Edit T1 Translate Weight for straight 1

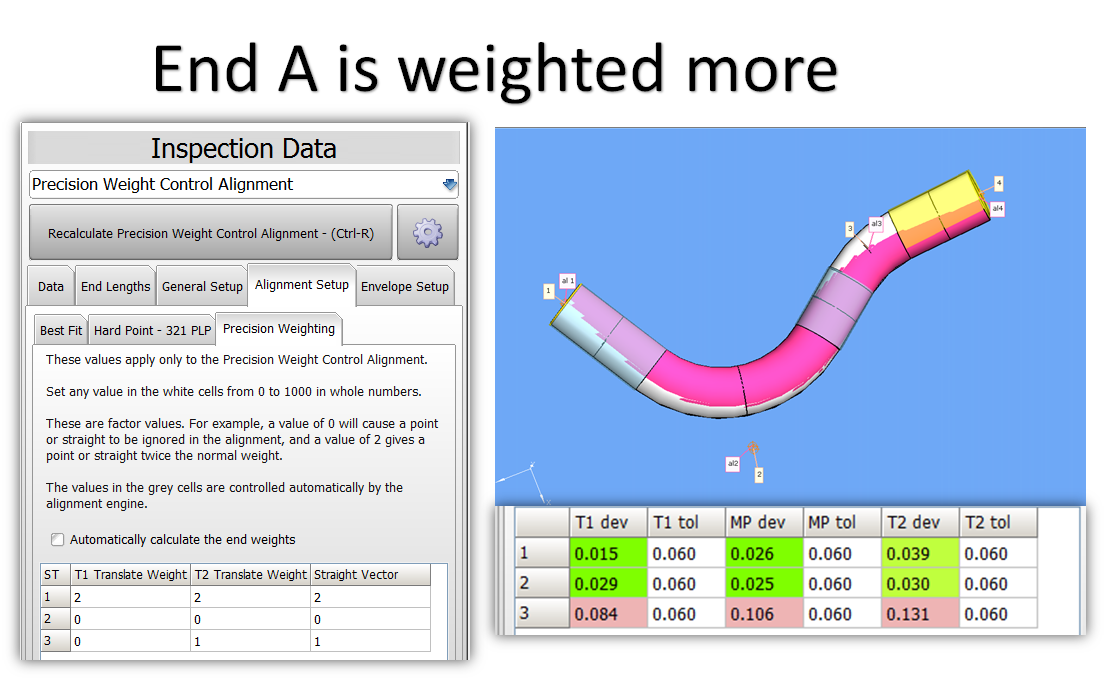pyautogui.click(x=130, y=597)
